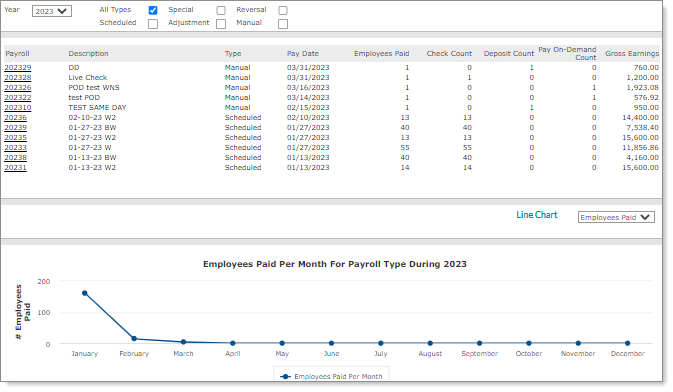
Task: Click gross earnings value 1,923.08
Action: pyautogui.click(x=643, y=88)
